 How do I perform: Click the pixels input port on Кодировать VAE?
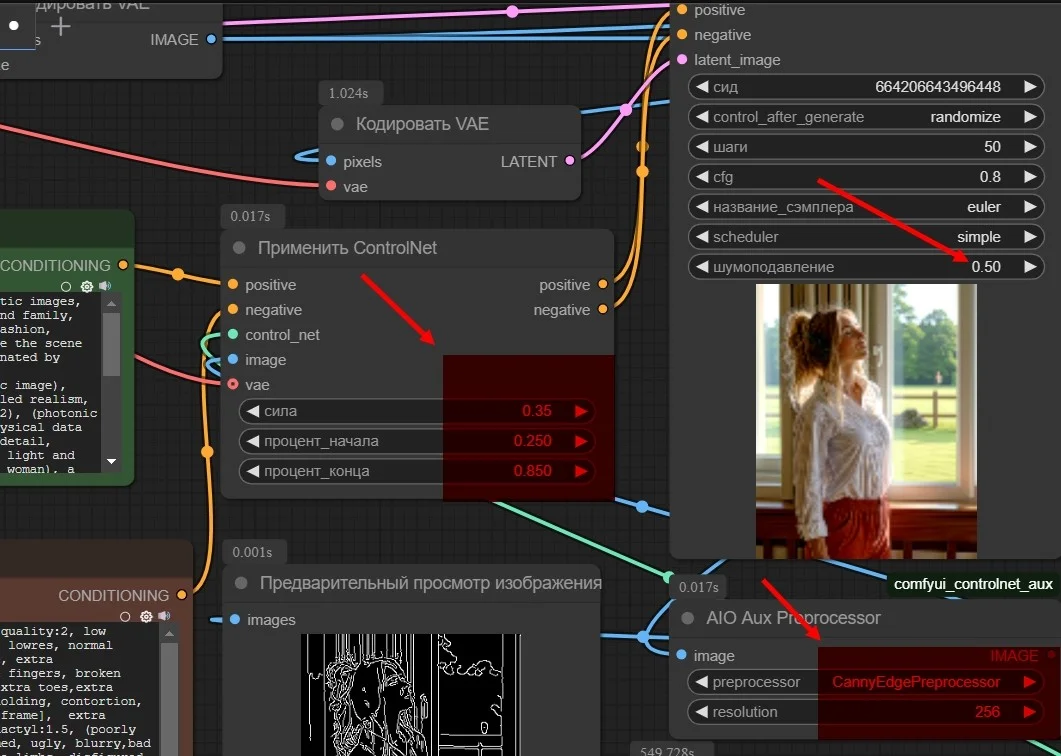(x=331, y=161)
